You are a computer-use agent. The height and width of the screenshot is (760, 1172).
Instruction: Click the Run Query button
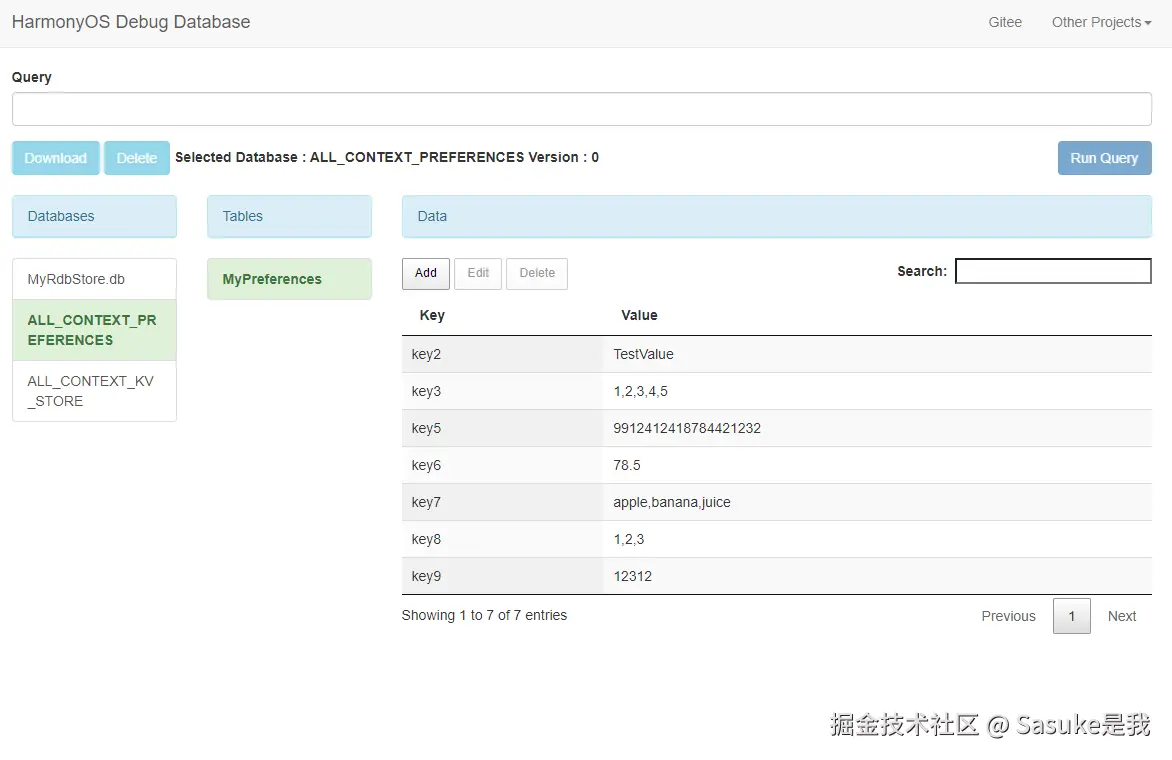(1104, 158)
